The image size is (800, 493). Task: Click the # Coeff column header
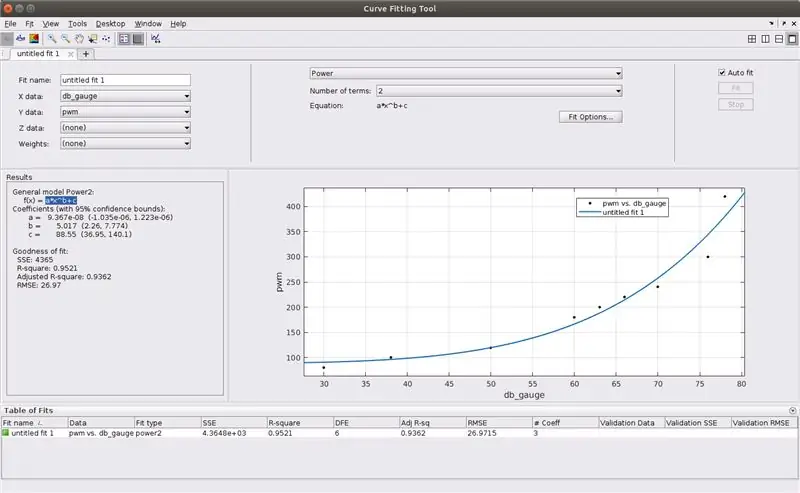pos(565,423)
